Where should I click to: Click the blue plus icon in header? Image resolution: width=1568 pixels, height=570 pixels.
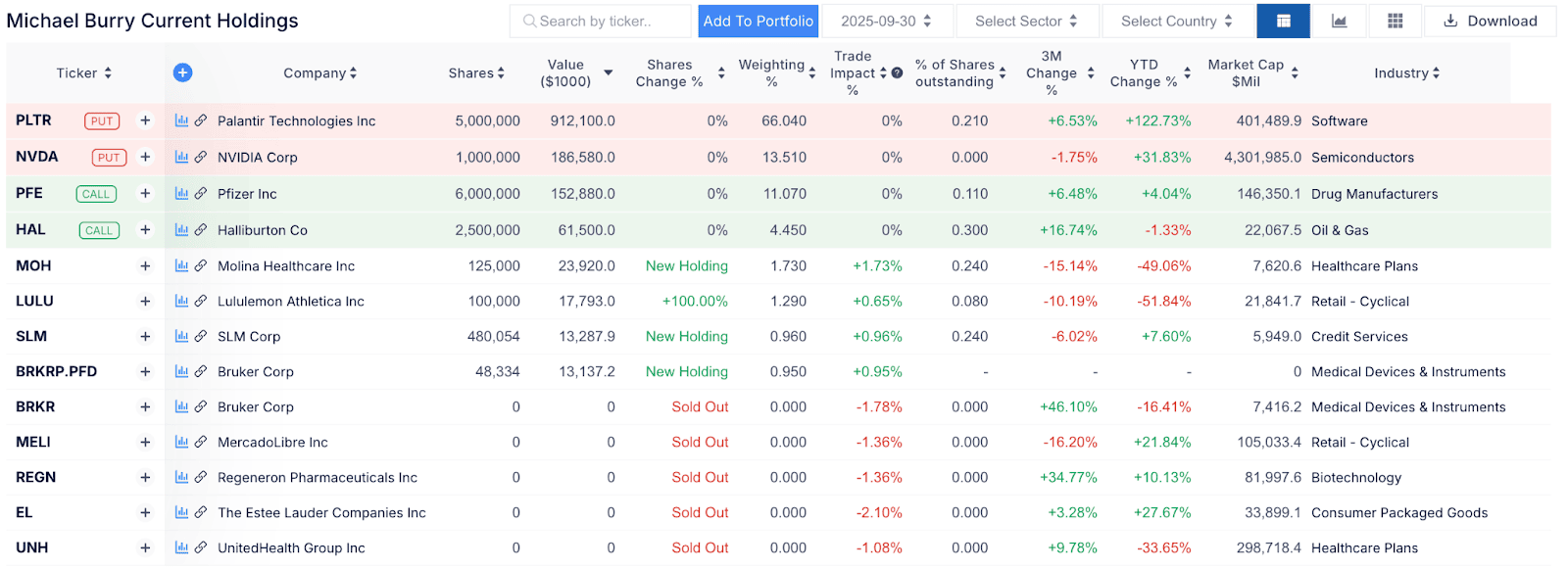(183, 72)
